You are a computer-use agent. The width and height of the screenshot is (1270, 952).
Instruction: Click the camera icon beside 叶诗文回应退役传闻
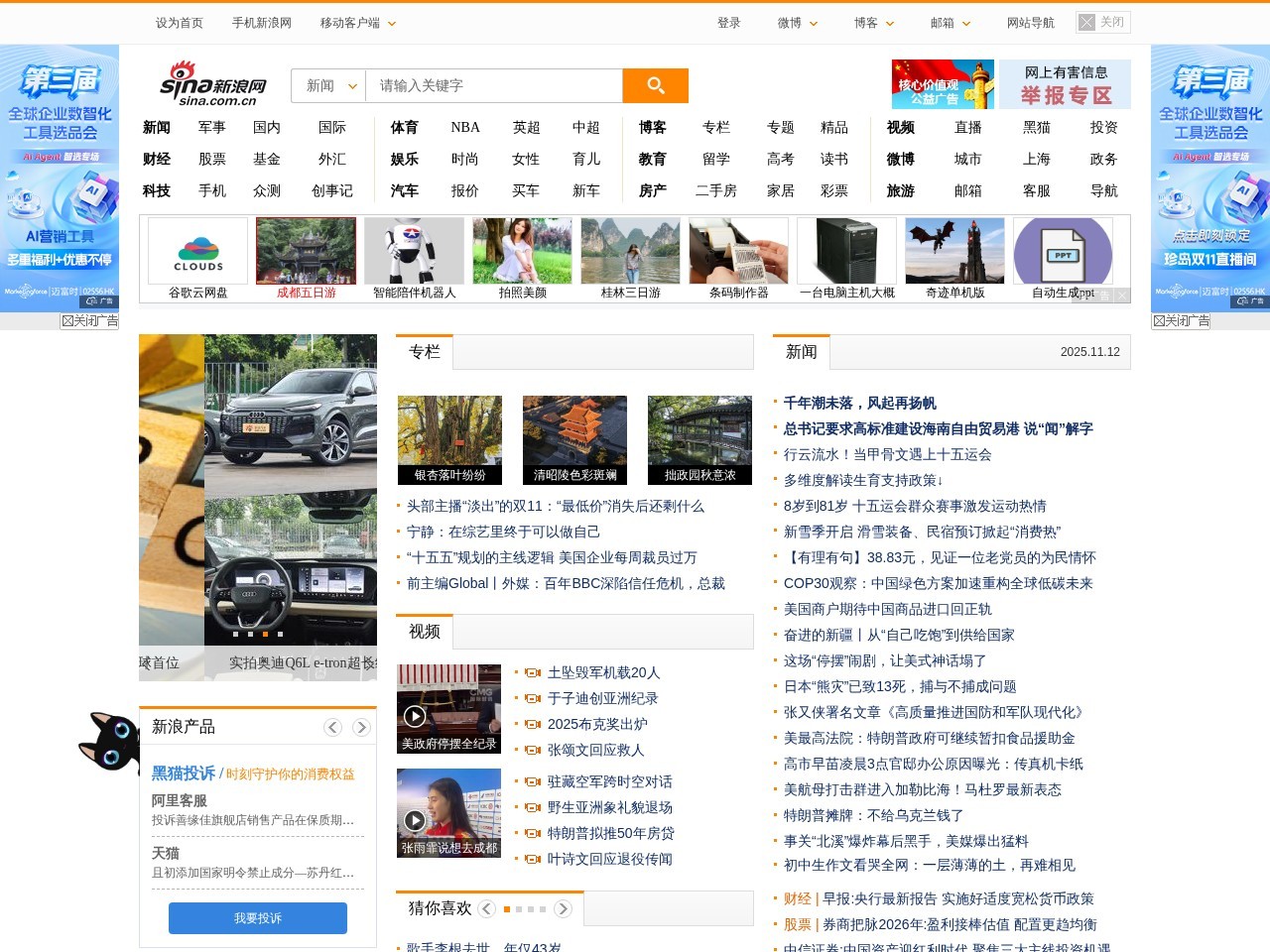tap(533, 859)
